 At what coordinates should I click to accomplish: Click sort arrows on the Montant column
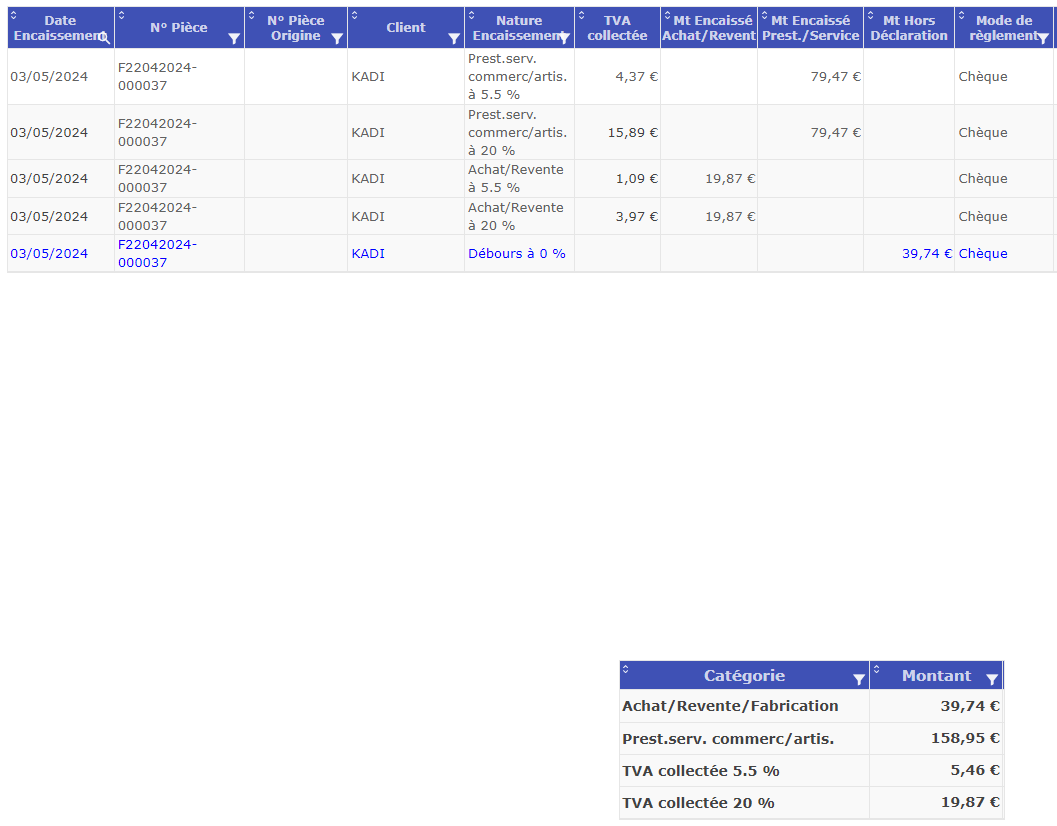coord(876,667)
